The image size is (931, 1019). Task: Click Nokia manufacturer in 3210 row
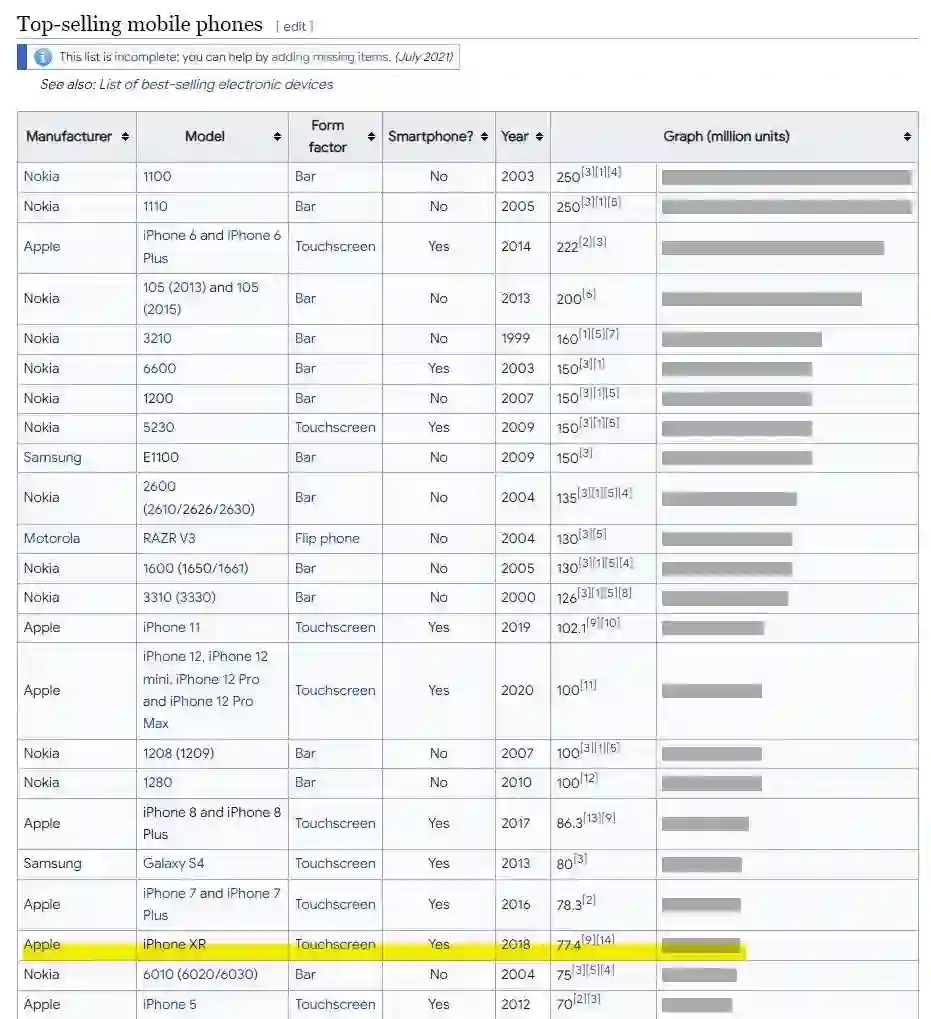tap(42, 339)
